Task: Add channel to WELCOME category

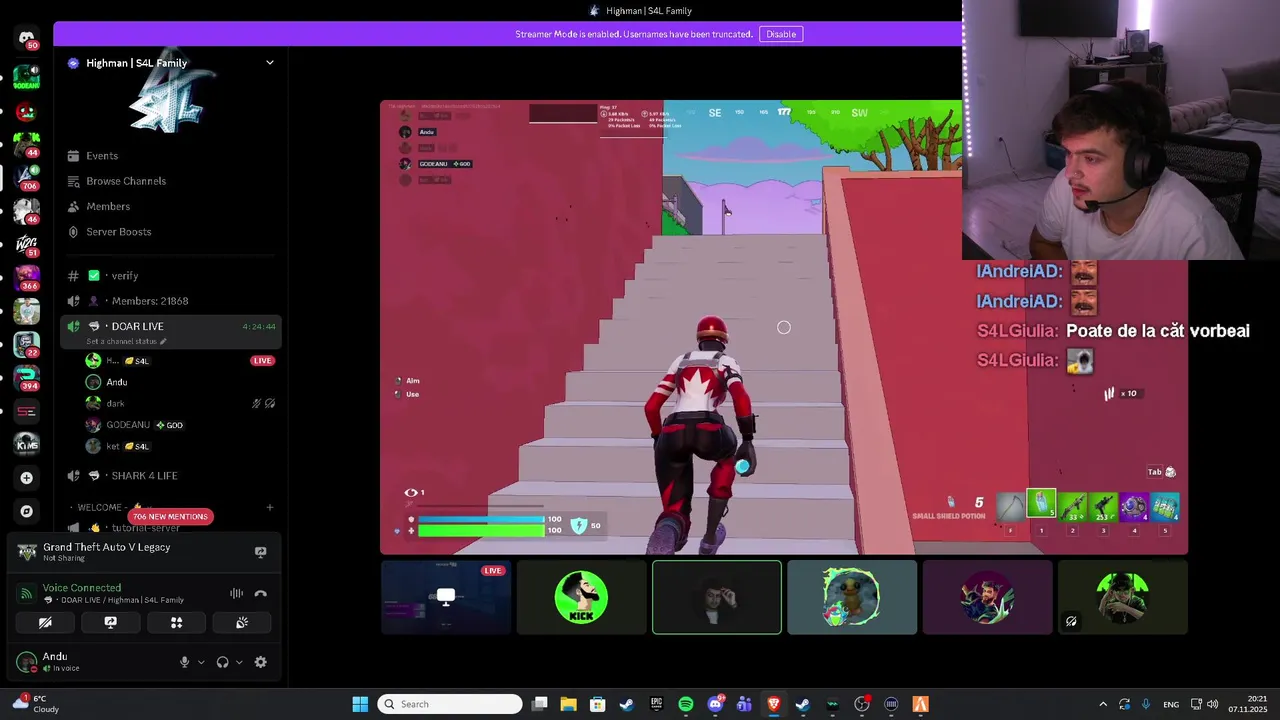Action: [x=269, y=507]
